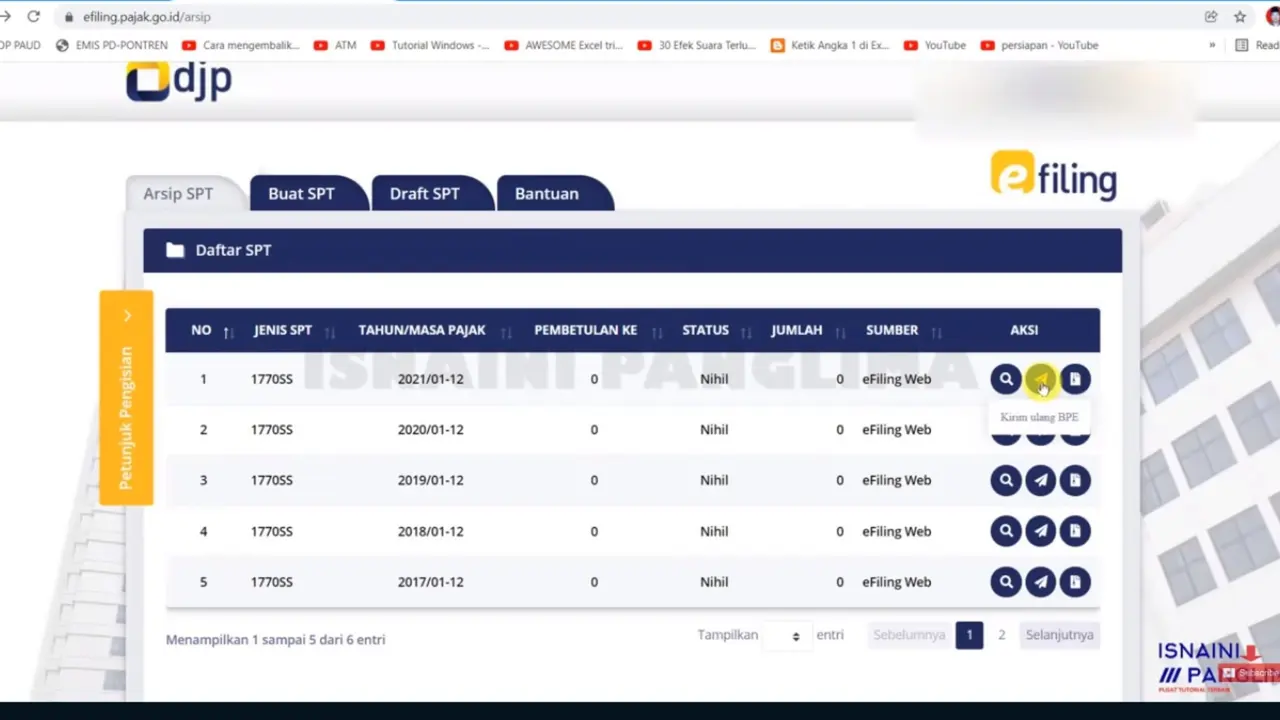Click the paper-plane resend icon in the 2018/01-12 row
Screen dimensions: 1280x720
pyautogui.click(x=1040, y=531)
